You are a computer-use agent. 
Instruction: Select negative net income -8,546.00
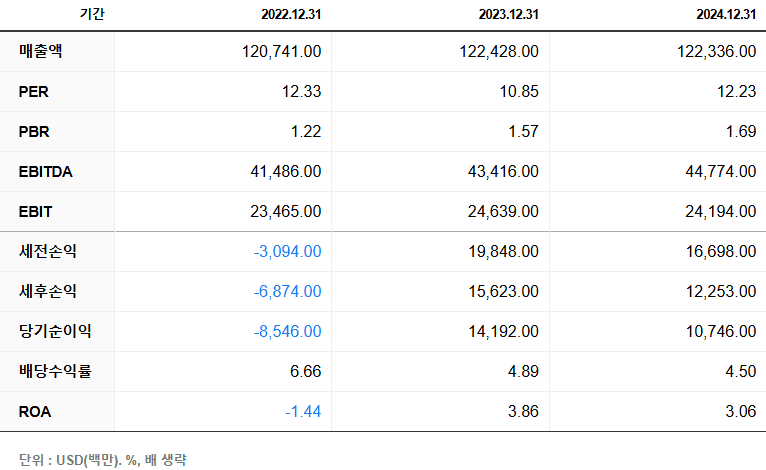coord(287,332)
